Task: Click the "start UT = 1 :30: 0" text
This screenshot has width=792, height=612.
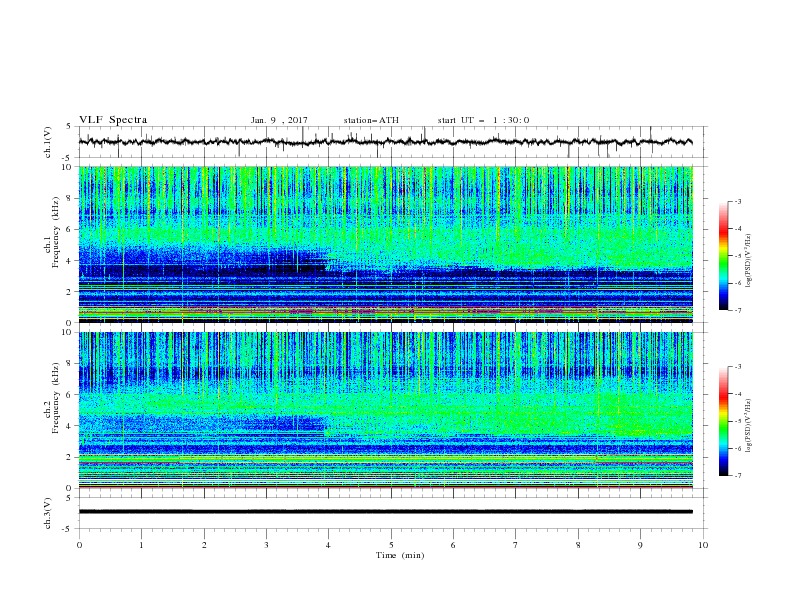Action: click(483, 120)
